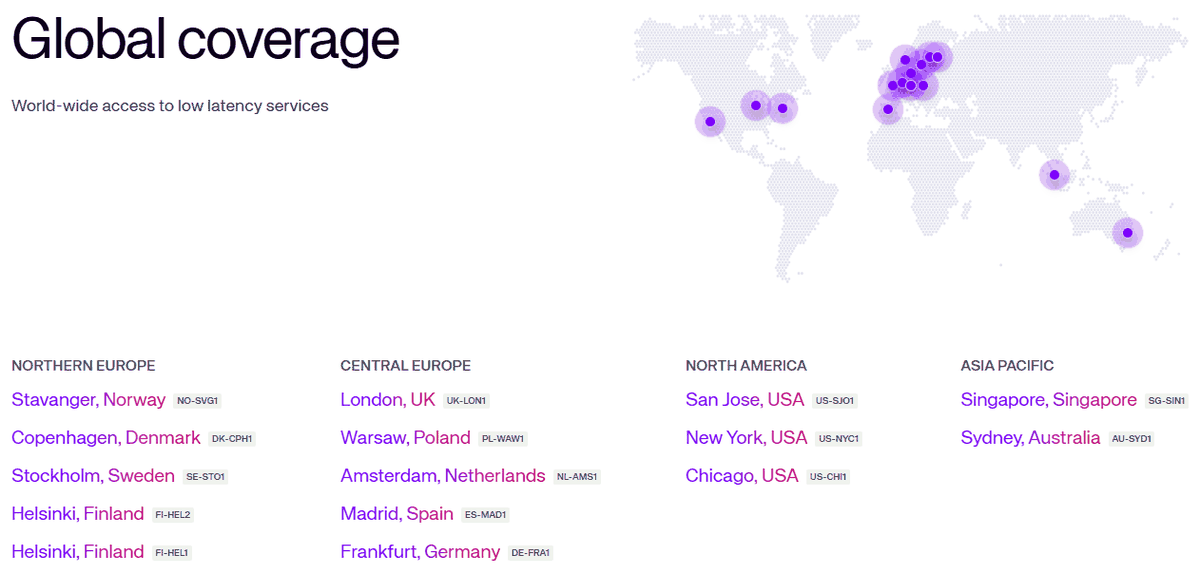Click the World-wide access to low latency subtitle

(x=170, y=106)
